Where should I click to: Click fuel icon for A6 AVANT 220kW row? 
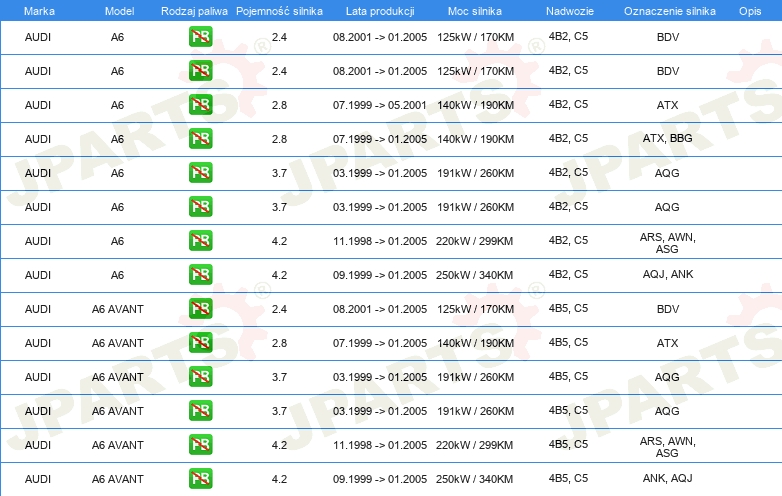coord(200,445)
